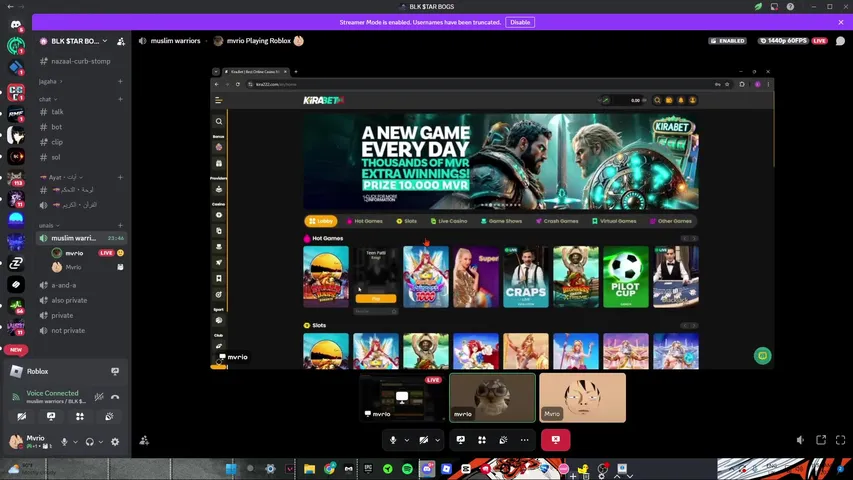This screenshot has height=480, width=853.
Task: Open the talk channel
Action: pos(82,112)
